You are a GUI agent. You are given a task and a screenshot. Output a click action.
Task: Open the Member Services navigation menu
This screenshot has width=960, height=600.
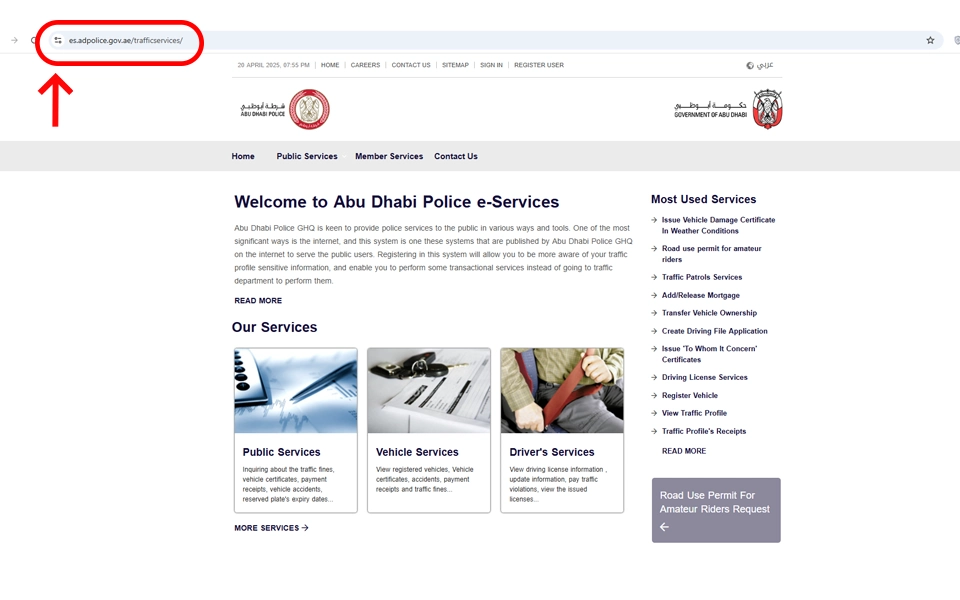[x=389, y=156]
